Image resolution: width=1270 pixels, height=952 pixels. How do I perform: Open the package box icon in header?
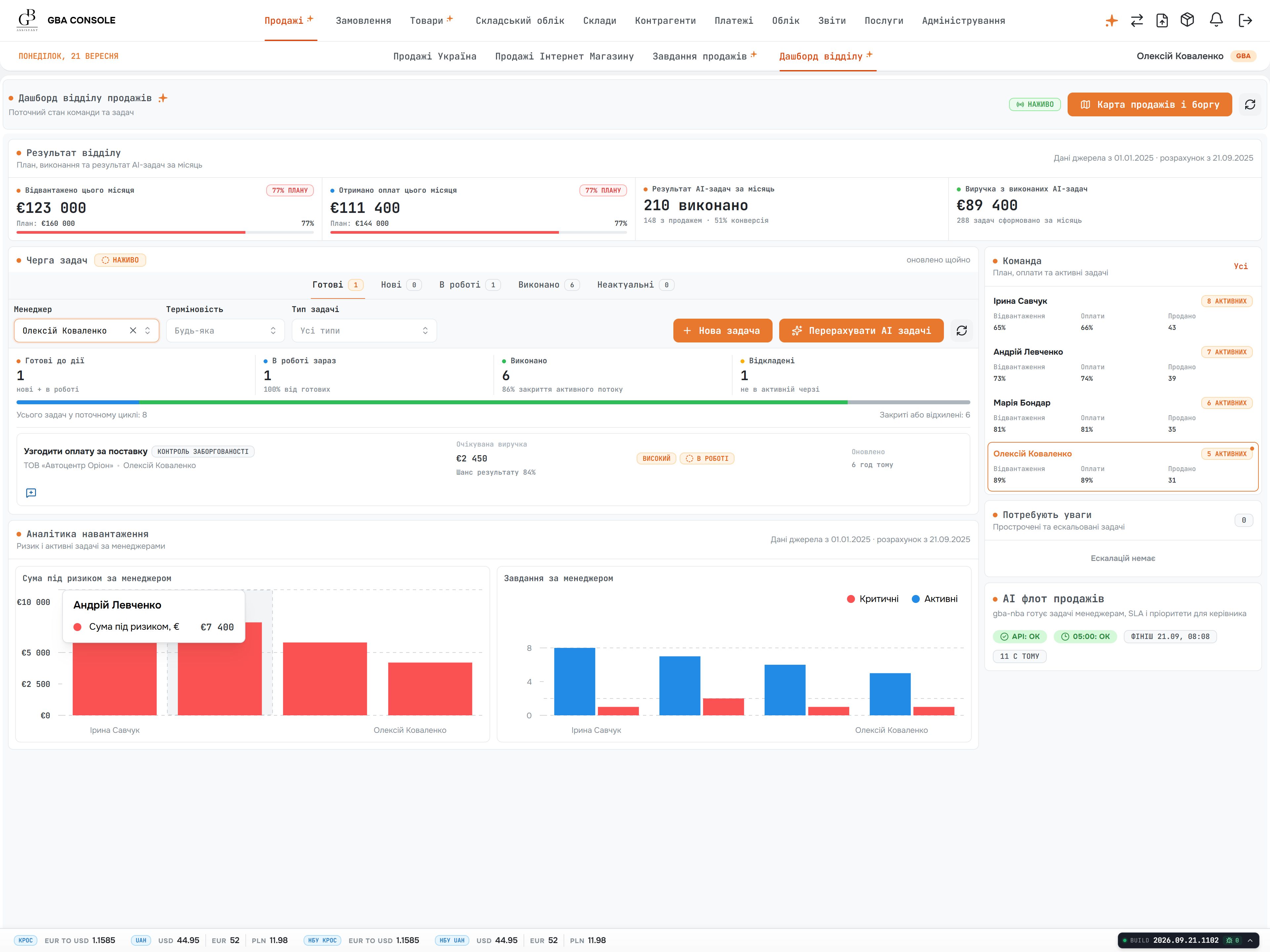click(x=1187, y=20)
